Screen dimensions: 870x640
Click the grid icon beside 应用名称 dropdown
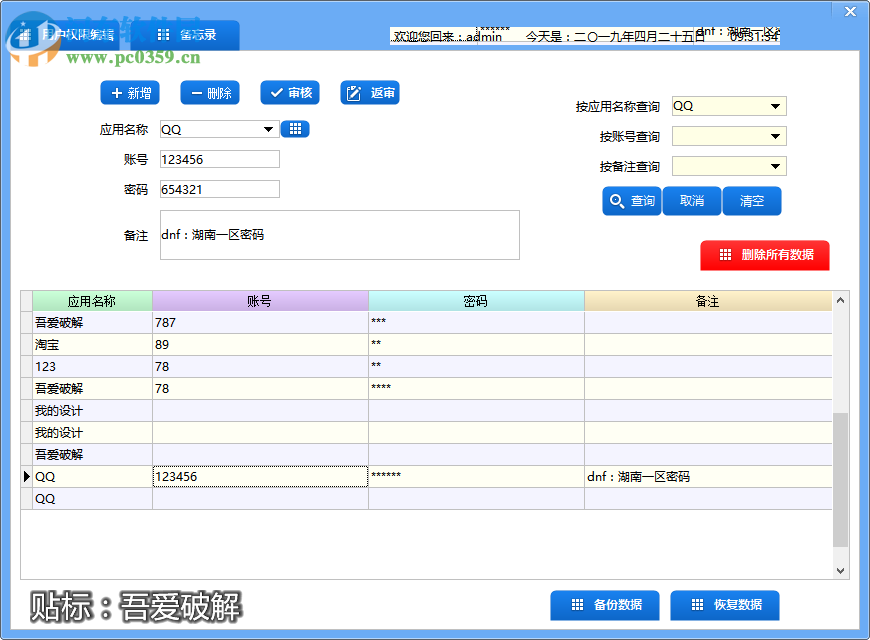[295, 128]
